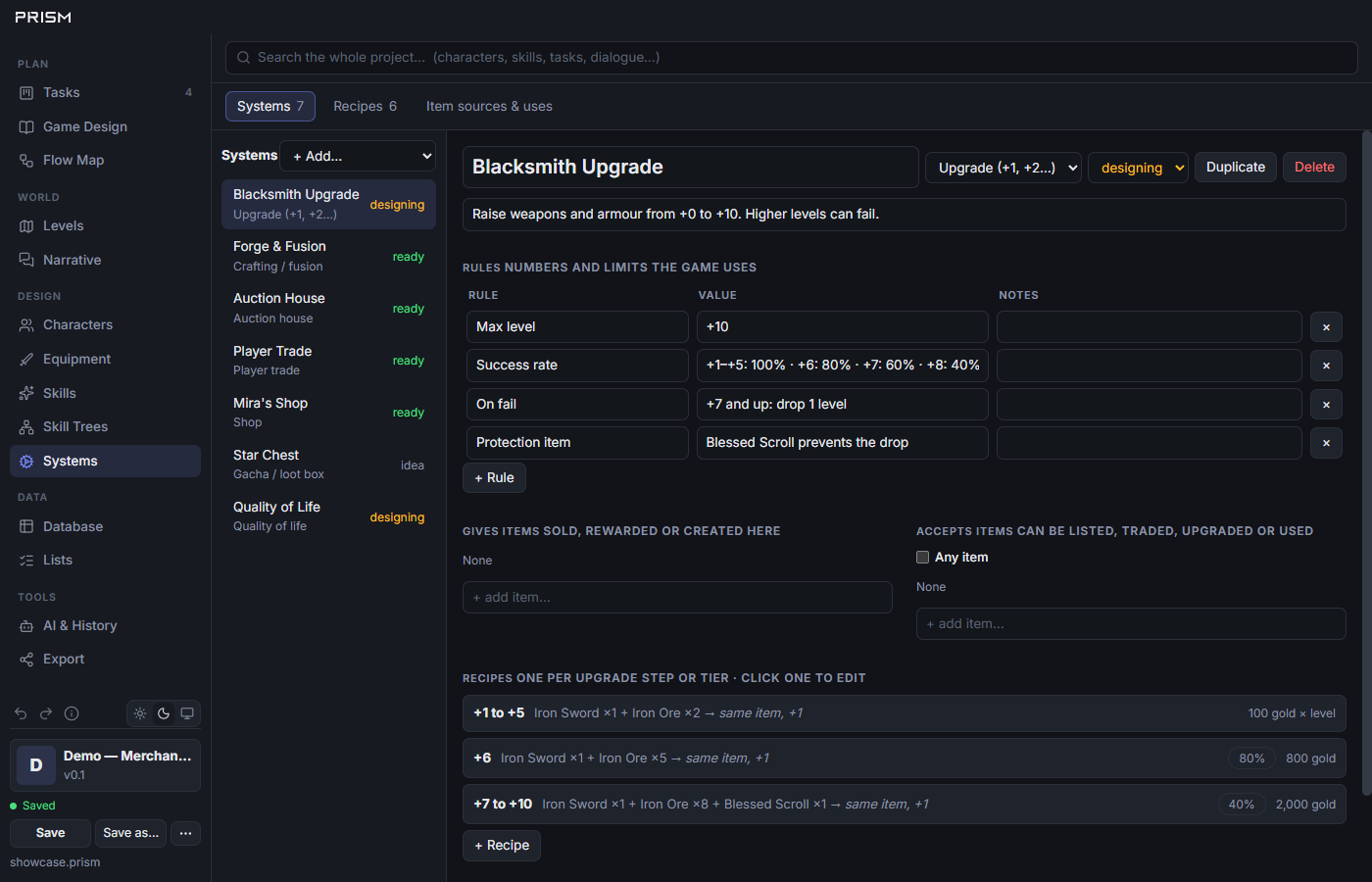This screenshot has width=1372, height=882.
Task: Open the +6 recipe row
Action: [905, 759]
